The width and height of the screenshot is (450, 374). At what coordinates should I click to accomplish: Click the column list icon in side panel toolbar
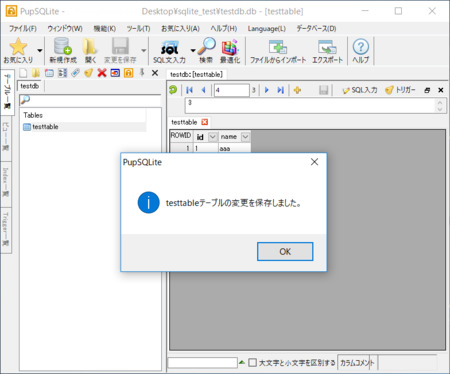click(62, 73)
